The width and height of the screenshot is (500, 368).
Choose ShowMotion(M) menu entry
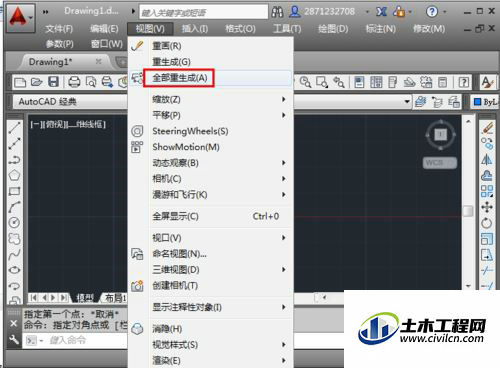coord(211,147)
